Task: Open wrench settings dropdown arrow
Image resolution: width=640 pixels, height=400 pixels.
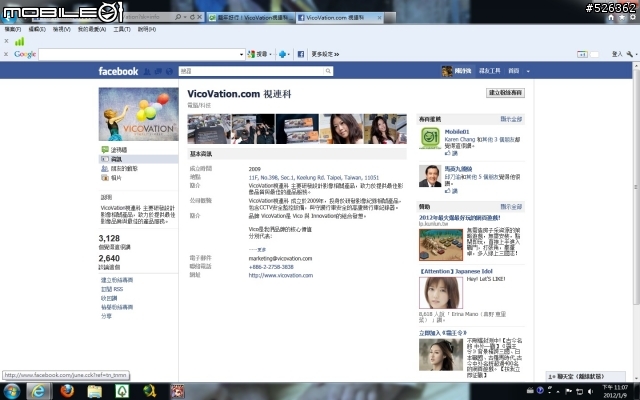Action: click(636, 54)
